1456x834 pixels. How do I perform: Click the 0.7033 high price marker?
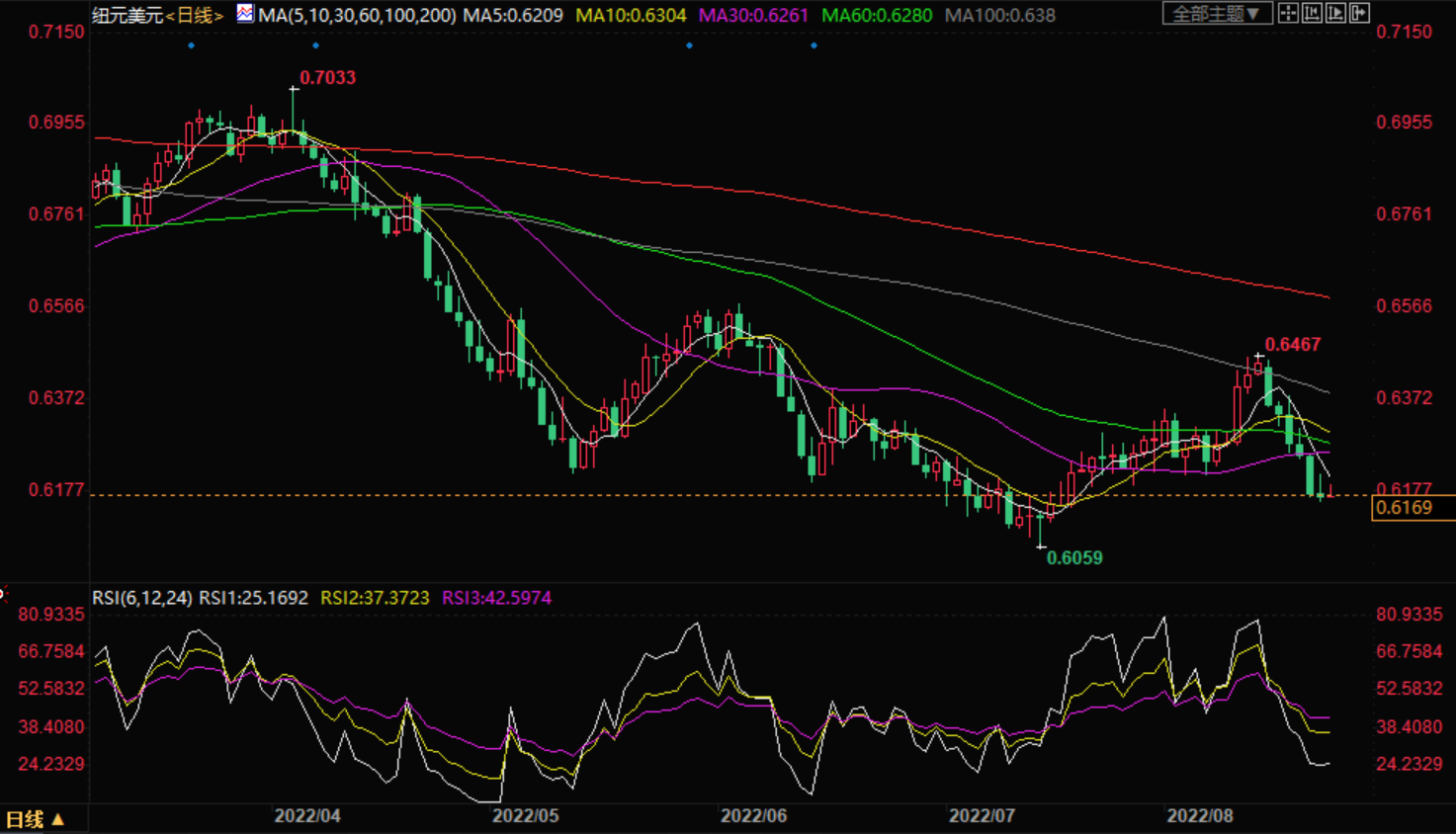click(x=327, y=77)
